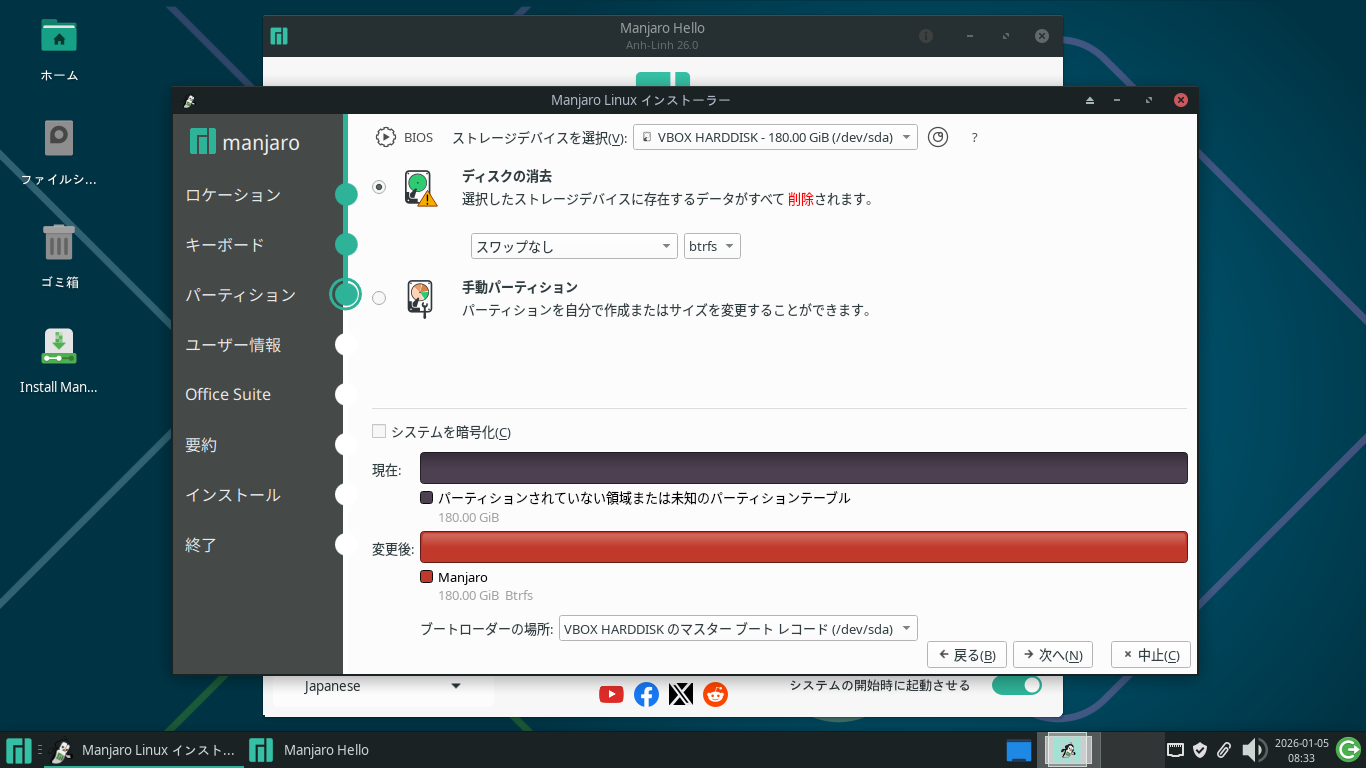Click the manual partitioning drive icon
Image resolution: width=1366 pixels, height=768 pixels.
point(421,299)
